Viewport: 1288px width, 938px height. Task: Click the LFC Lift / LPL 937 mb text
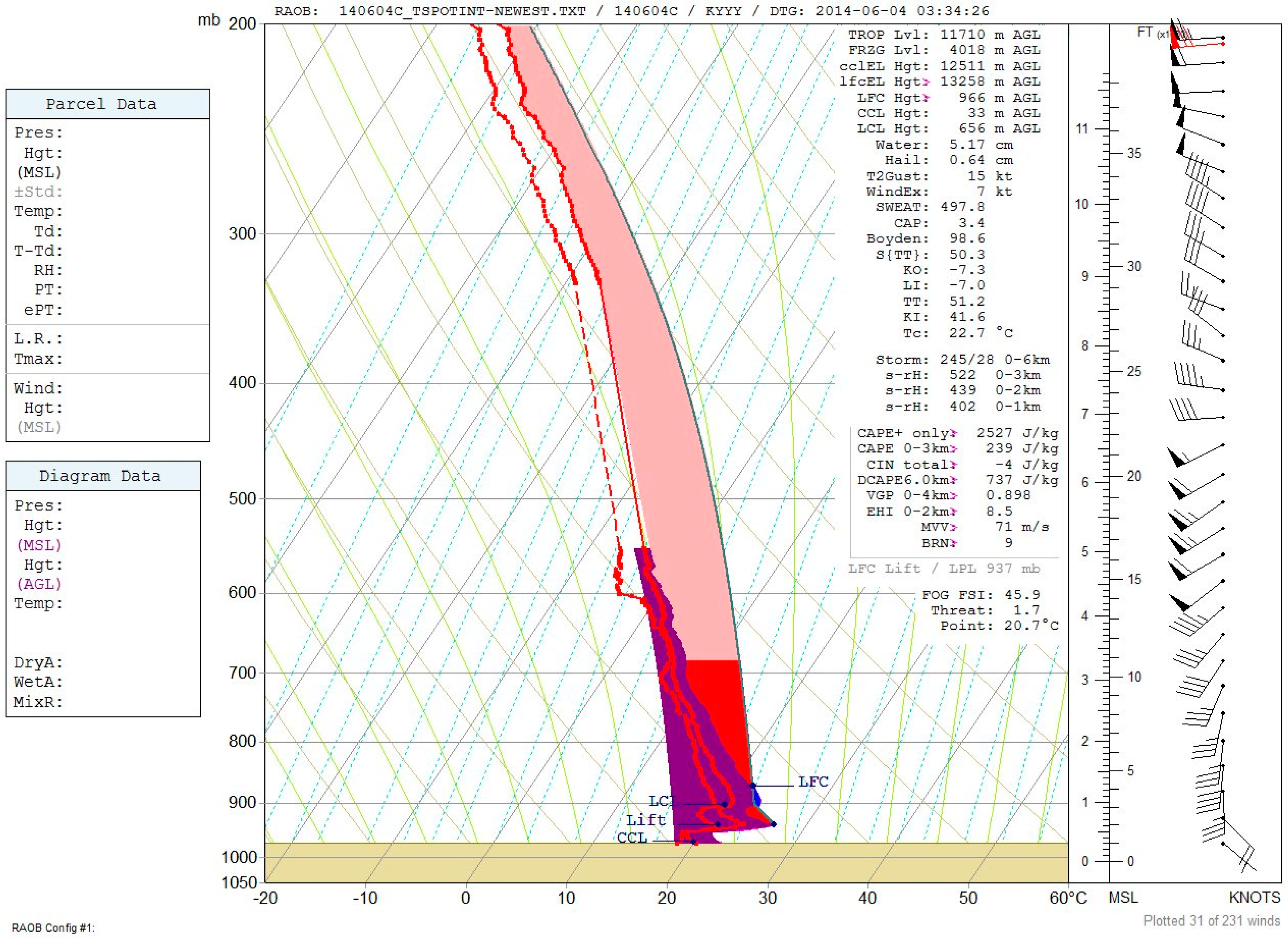click(x=944, y=569)
